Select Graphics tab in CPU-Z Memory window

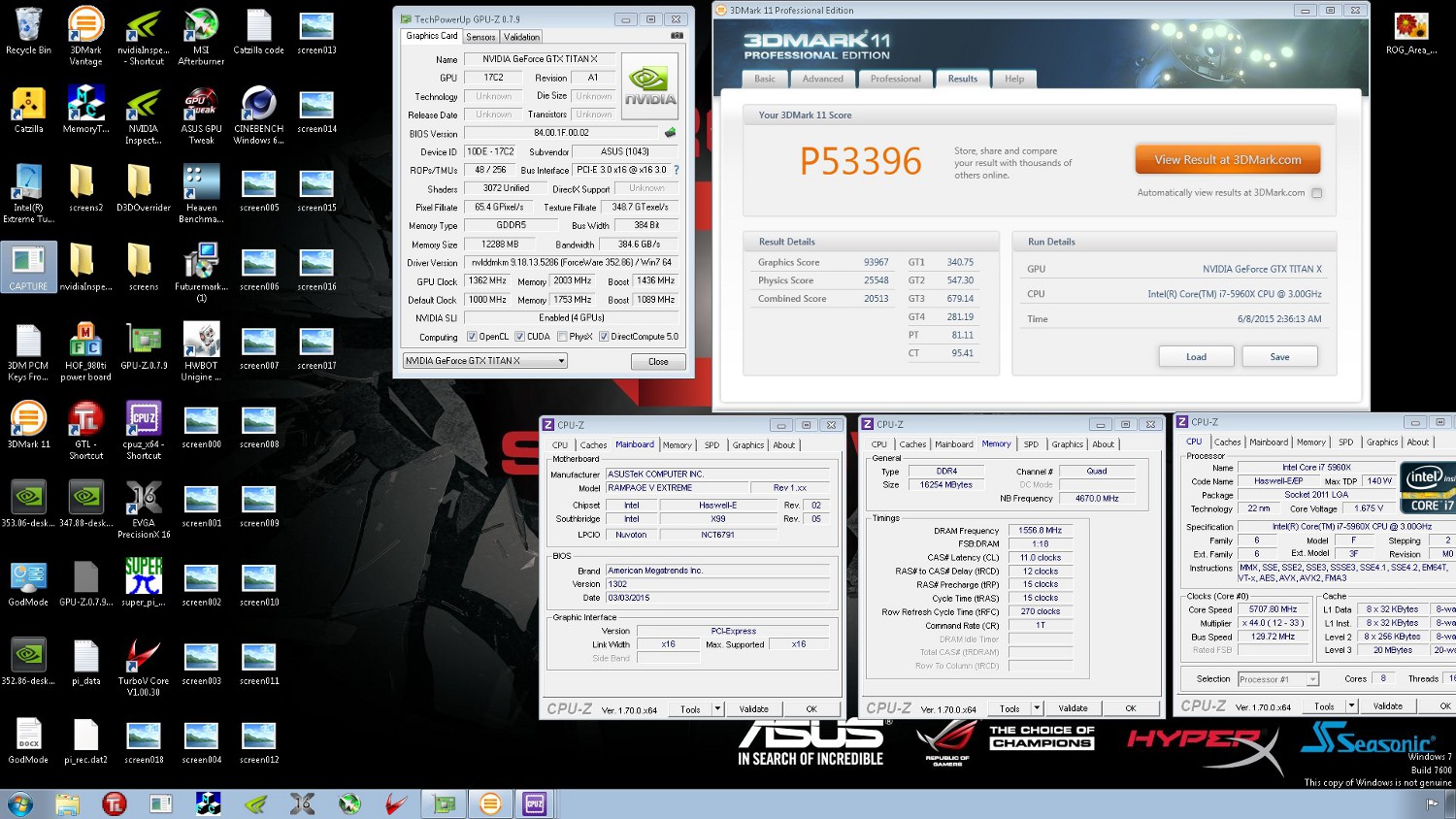[1067, 444]
